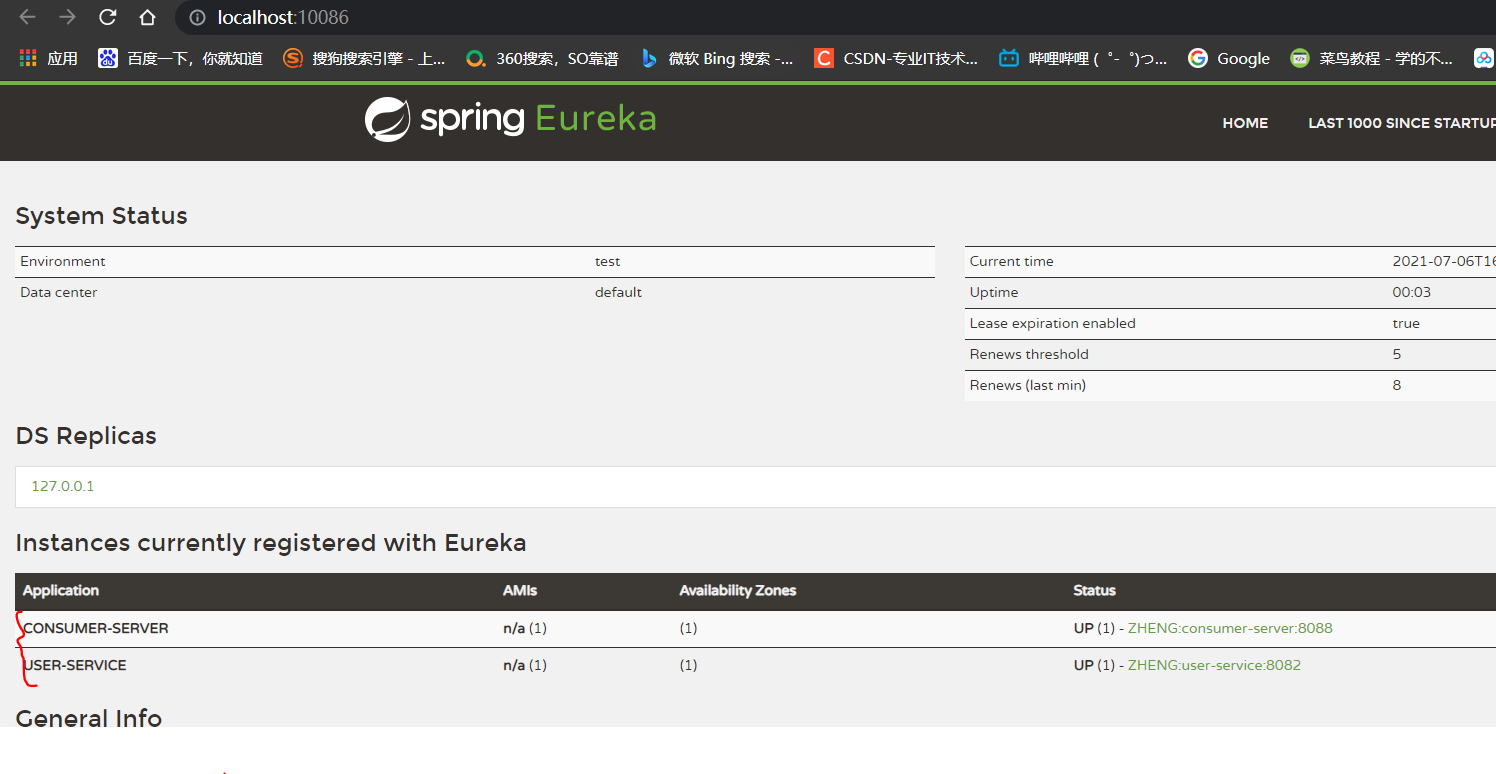Select the USER-SERVICE application cell
Screen dimensions: 1496x774
click(x=75, y=665)
